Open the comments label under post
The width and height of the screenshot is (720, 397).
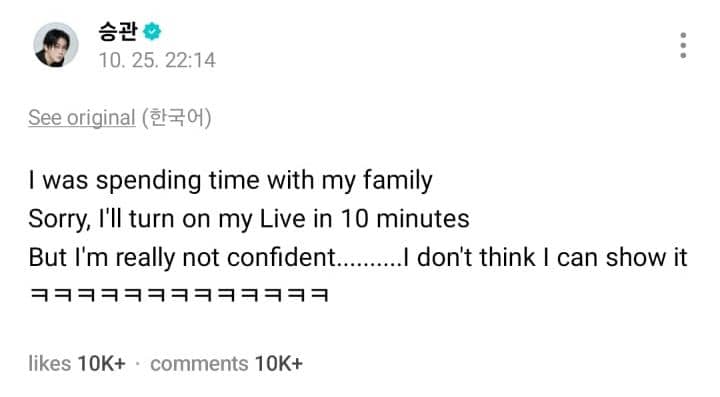(x=199, y=364)
